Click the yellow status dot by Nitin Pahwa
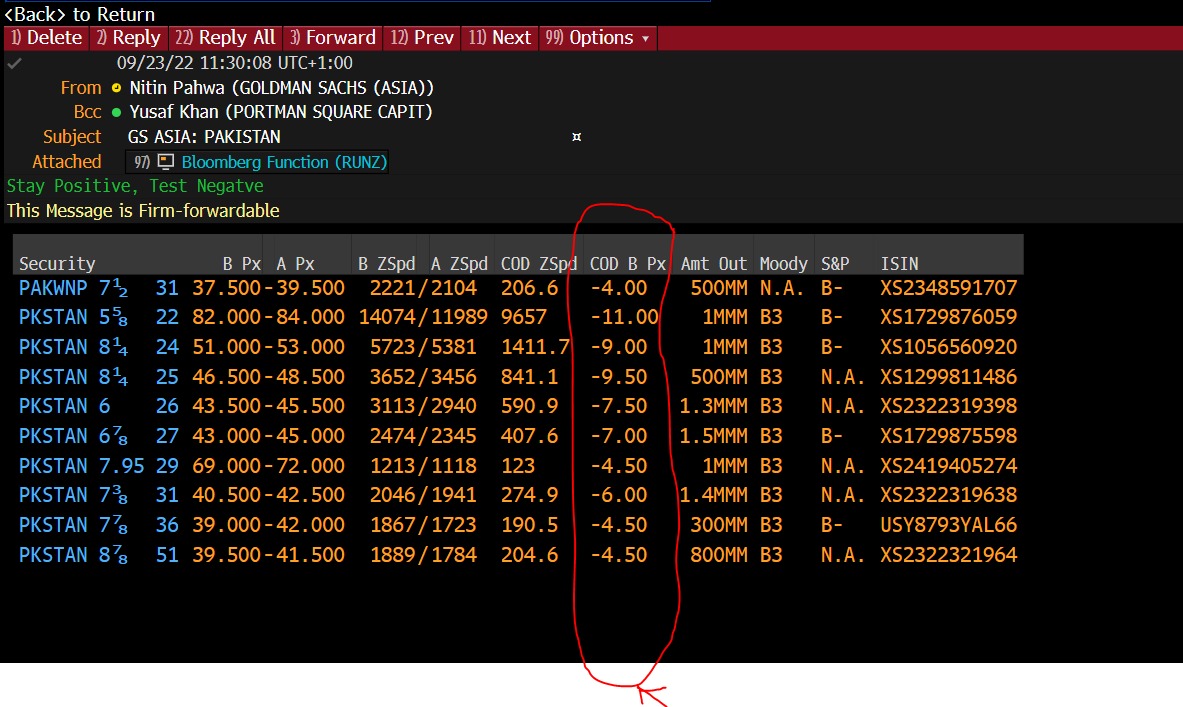Image resolution: width=1183 pixels, height=707 pixels. click(116, 88)
